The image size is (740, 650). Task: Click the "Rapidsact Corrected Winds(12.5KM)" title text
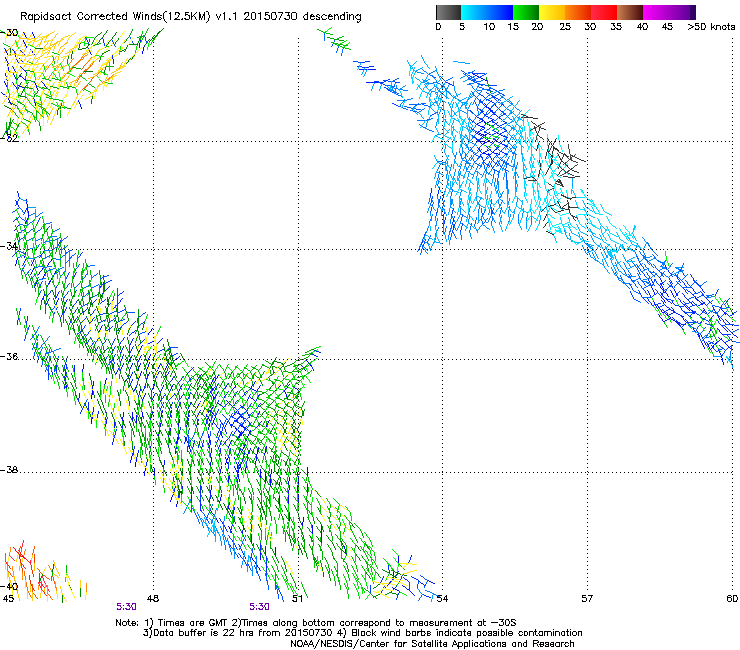tap(115, 17)
